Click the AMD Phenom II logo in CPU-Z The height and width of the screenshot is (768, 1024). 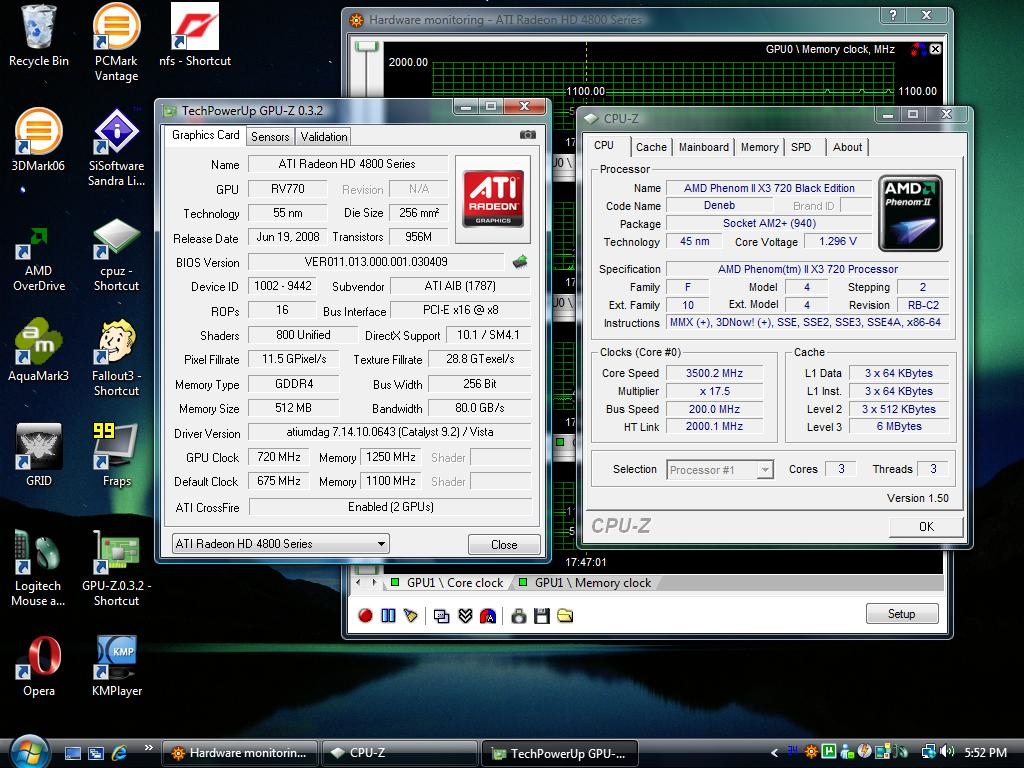[x=910, y=213]
